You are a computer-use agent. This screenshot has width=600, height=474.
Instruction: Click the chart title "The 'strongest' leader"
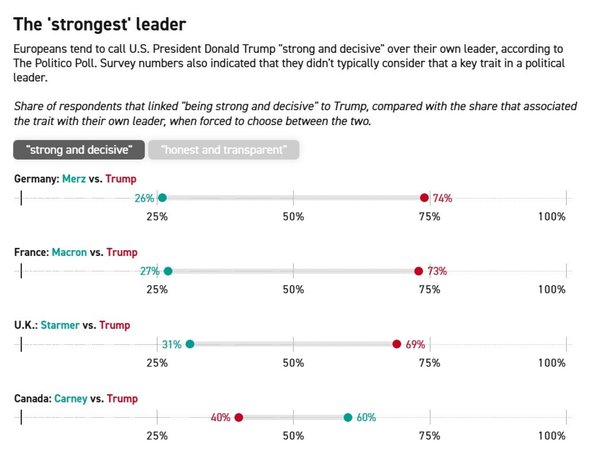[99, 24]
